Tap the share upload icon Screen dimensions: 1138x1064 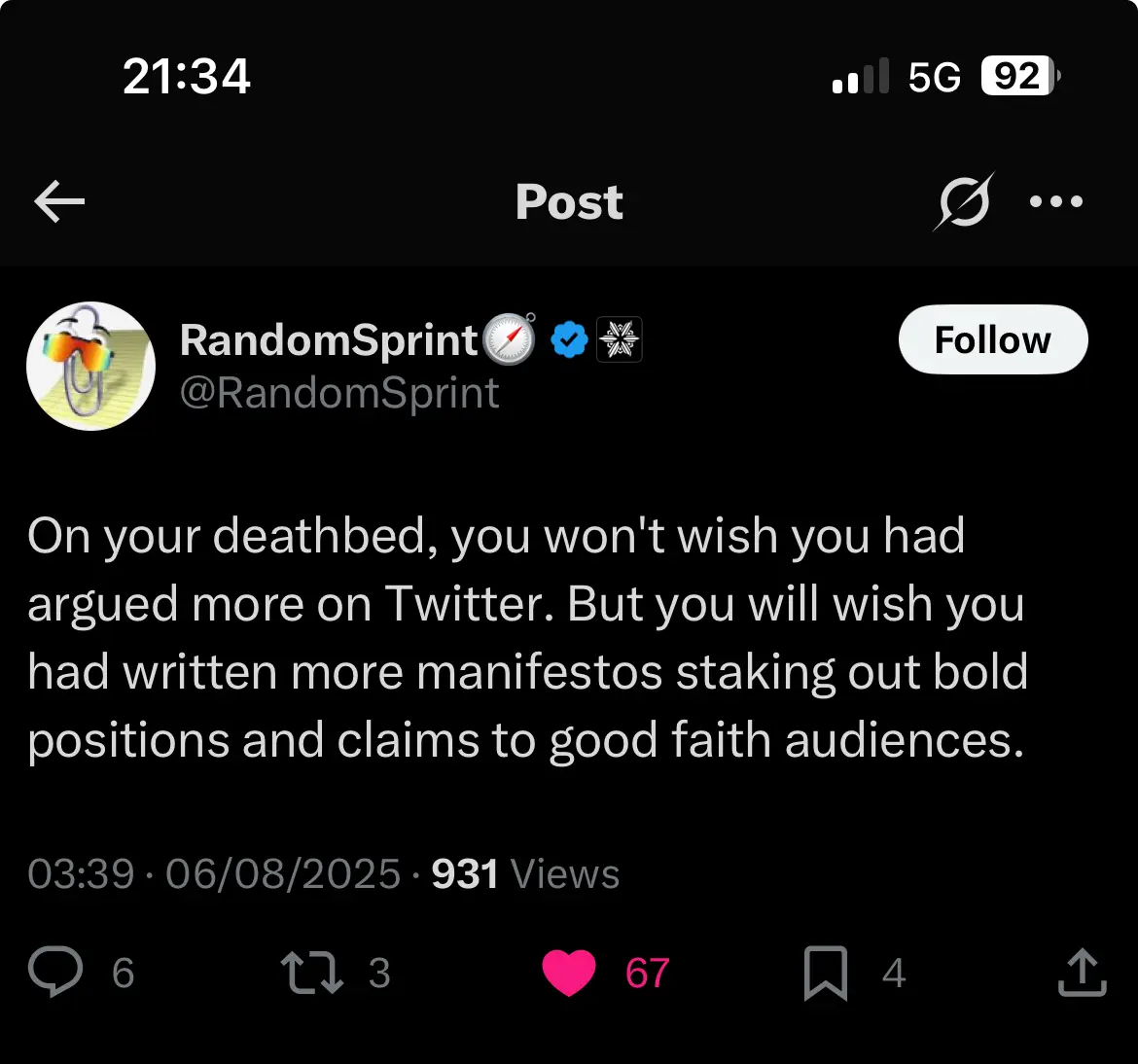point(1082,973)
